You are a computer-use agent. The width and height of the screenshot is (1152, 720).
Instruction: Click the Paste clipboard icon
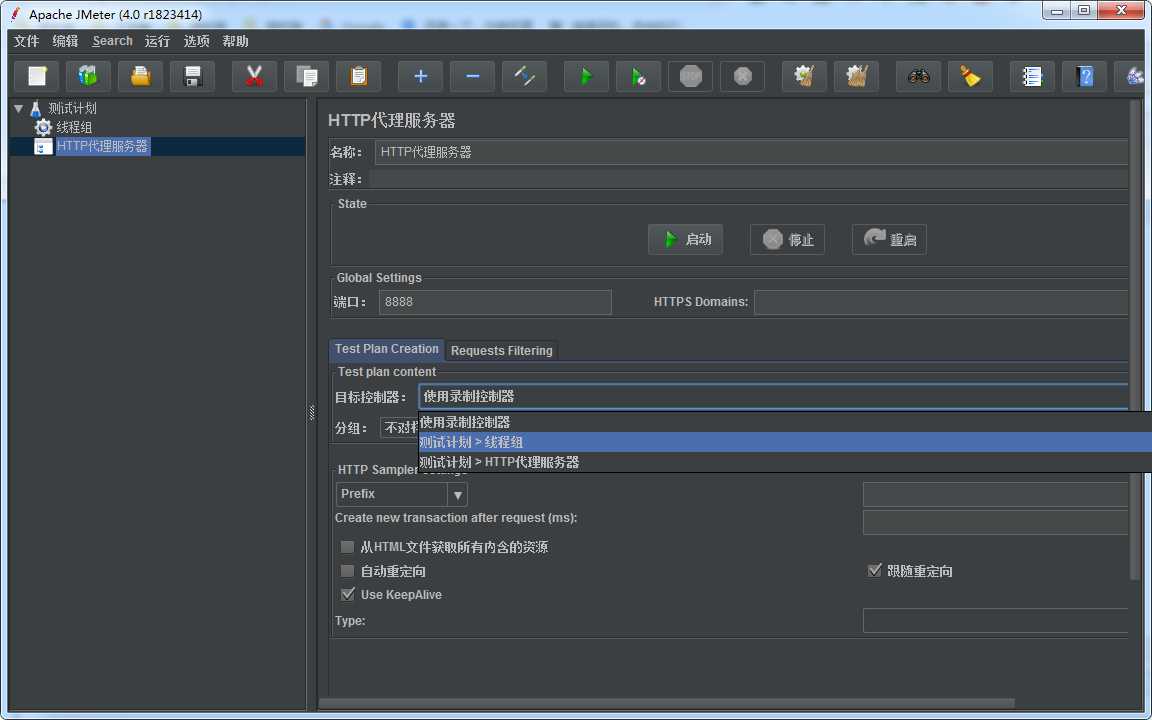click(x=359, y=76)
